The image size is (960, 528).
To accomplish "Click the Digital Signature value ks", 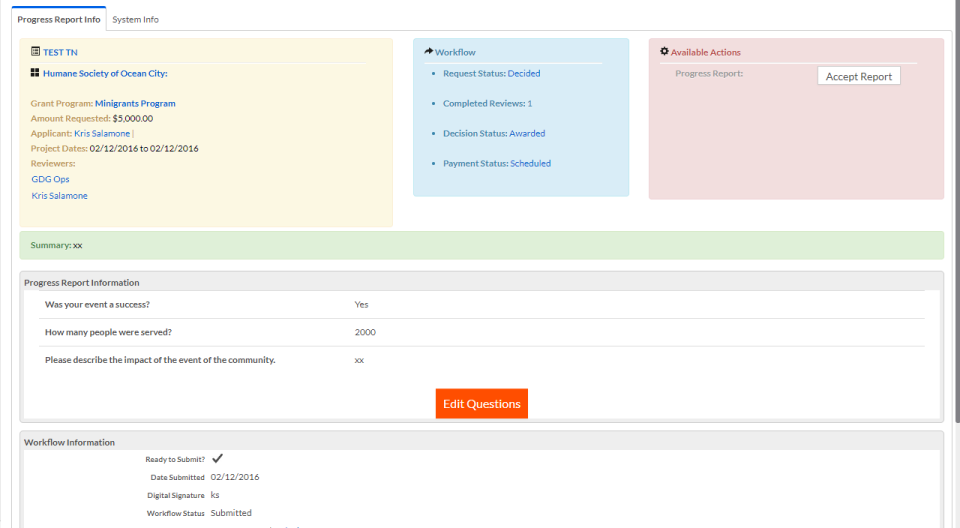I will click(215, 495).
